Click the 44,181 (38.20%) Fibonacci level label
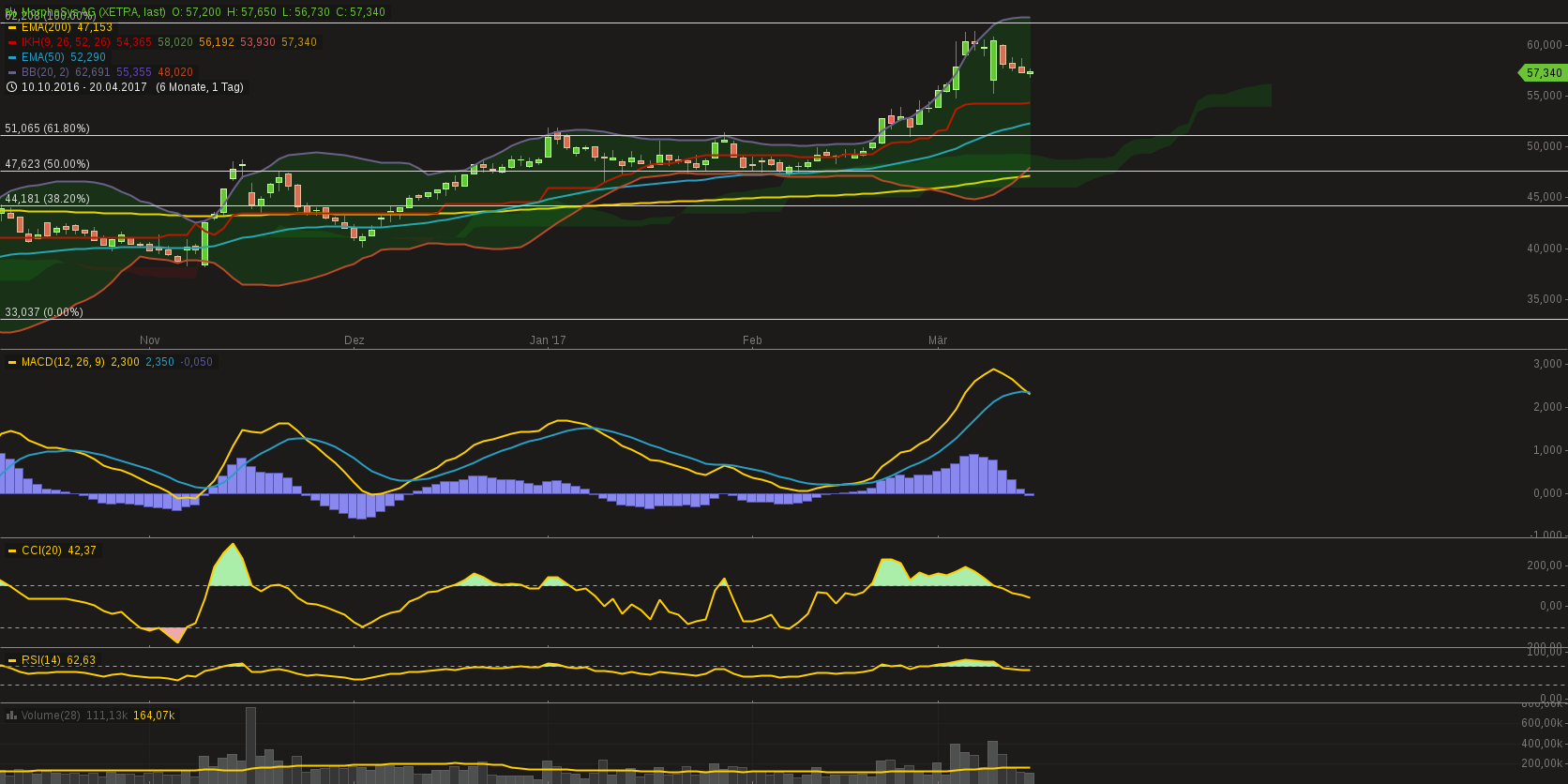 pyautogui.click(x=48, y=199)
